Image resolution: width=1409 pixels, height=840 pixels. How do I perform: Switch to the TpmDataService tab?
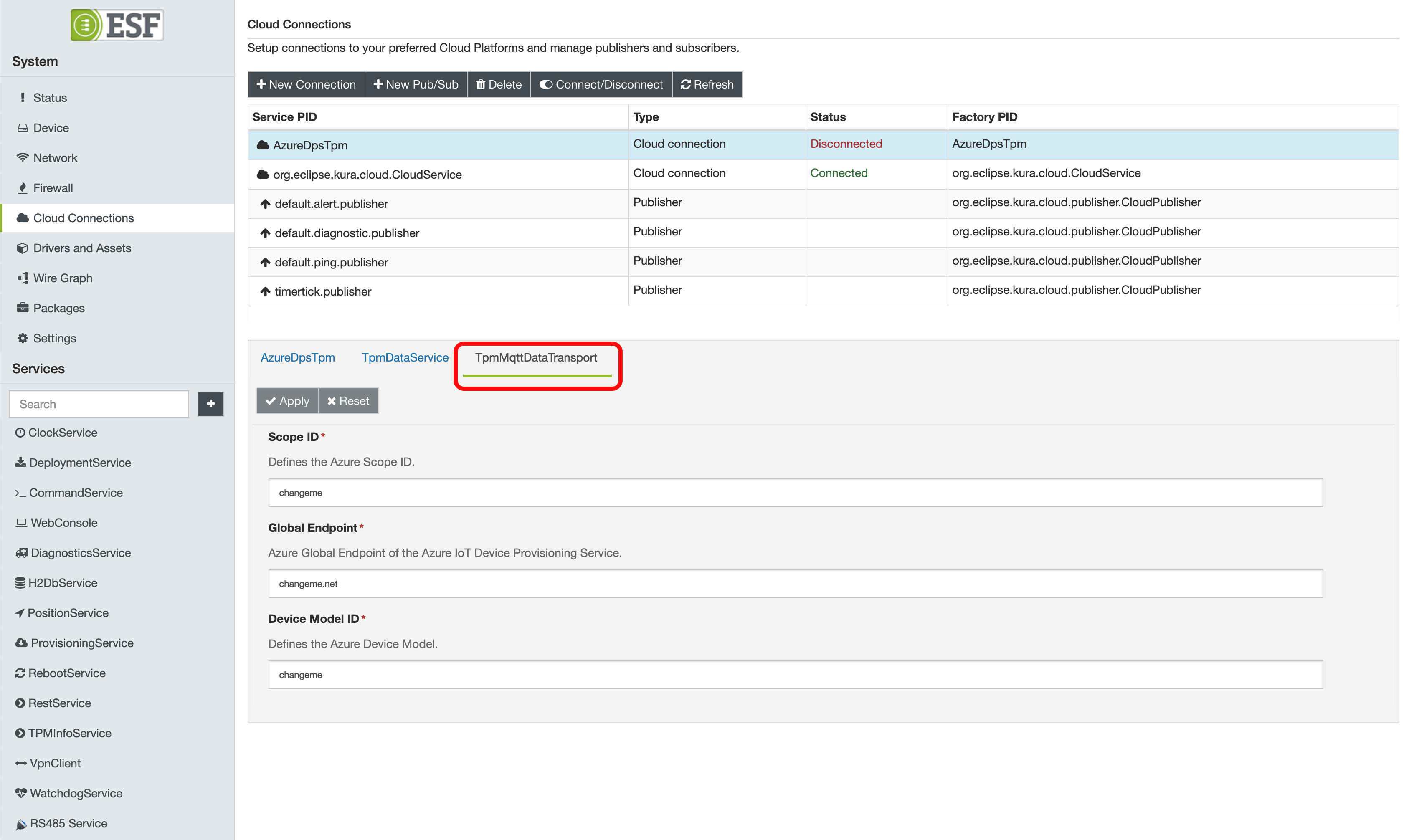[405, 357]
